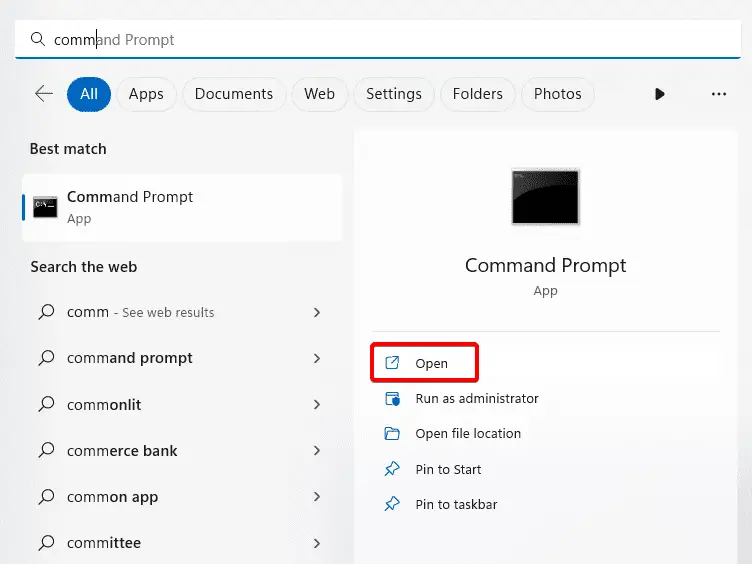Click Open to launch Command Prompt
The height and width of the screenshot is (564, 752).
tap(424, 363)
